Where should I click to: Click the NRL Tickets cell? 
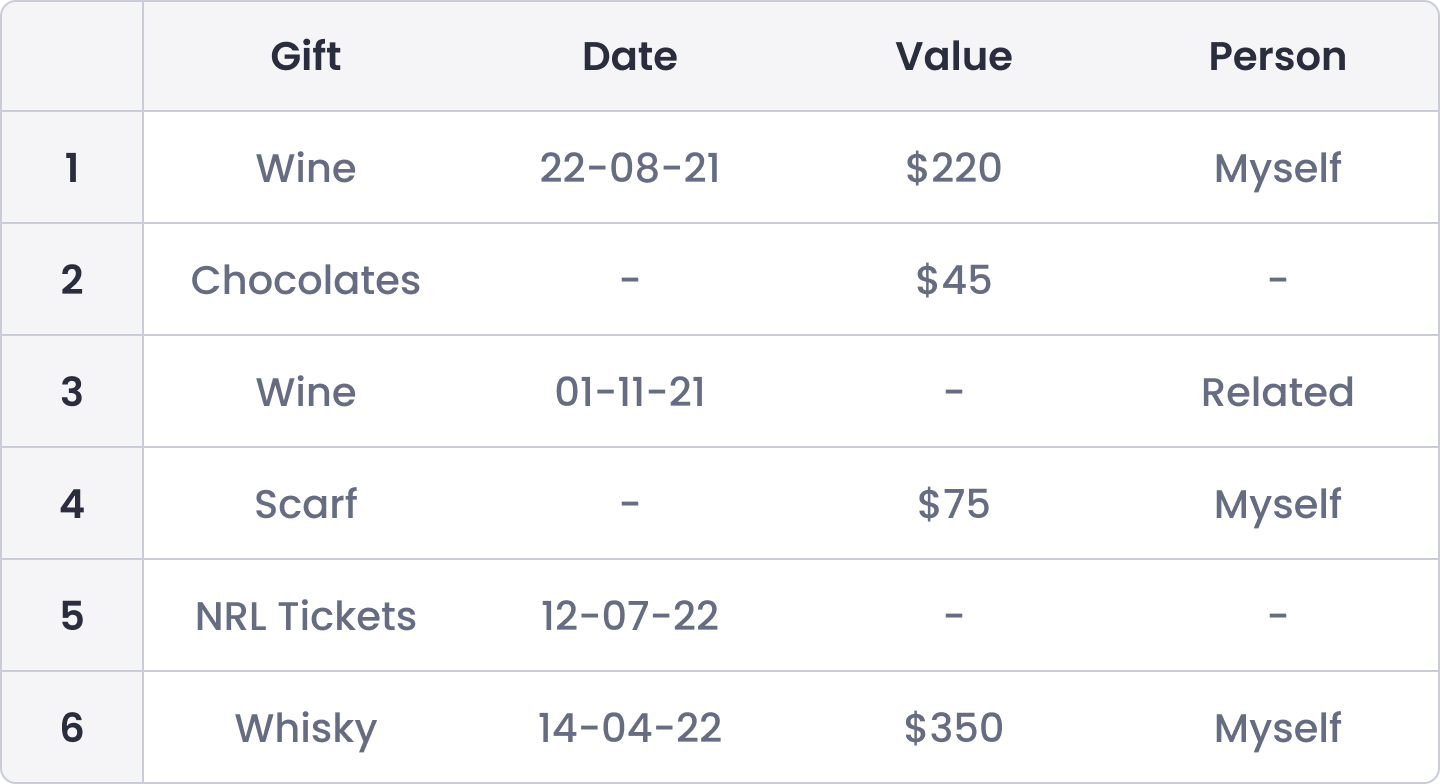(306, 615)
